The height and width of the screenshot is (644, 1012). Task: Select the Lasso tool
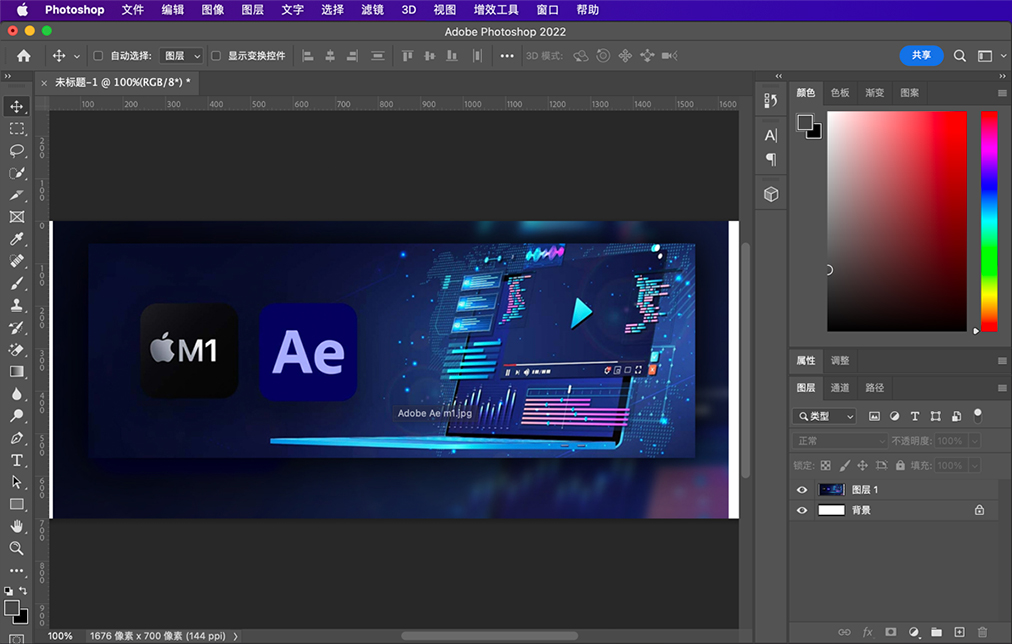[17, 150]
